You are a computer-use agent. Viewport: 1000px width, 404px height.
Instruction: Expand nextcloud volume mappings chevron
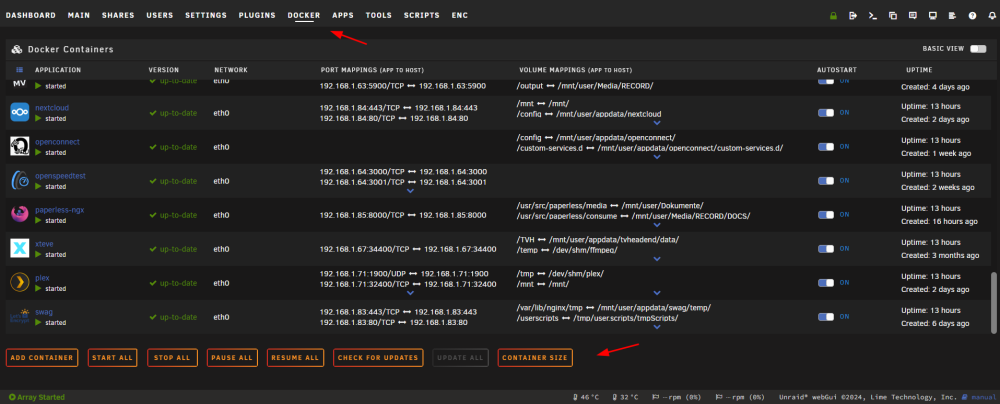click(657, 123)
